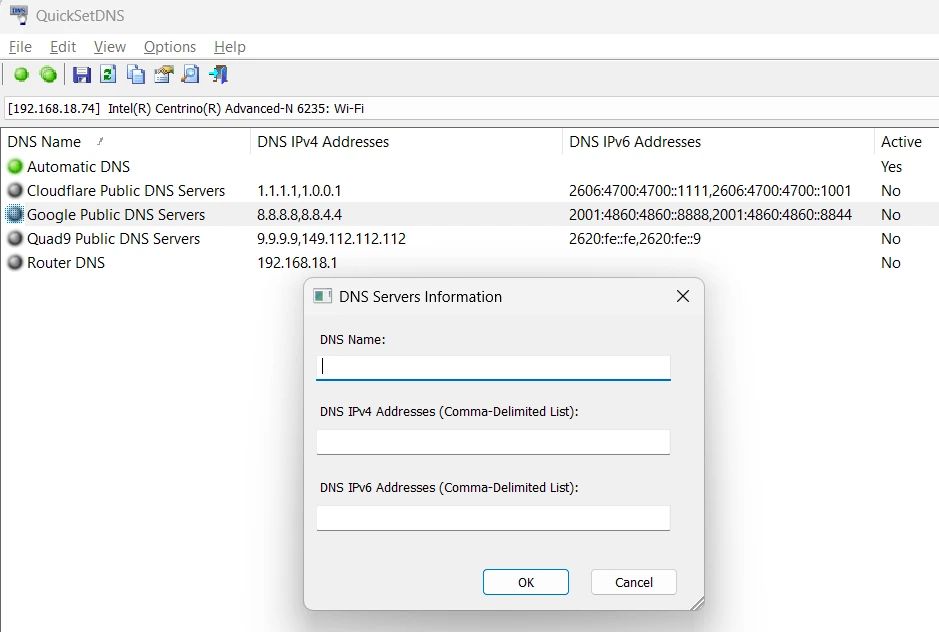The height and width of the screenshot is (632, 939).
Task: Click the copy selected items icon
Action: (x=136, y=74)
